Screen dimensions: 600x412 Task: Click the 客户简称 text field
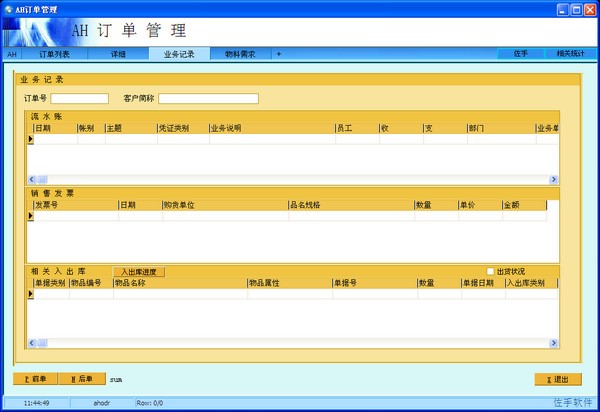(x=208, y=98)
